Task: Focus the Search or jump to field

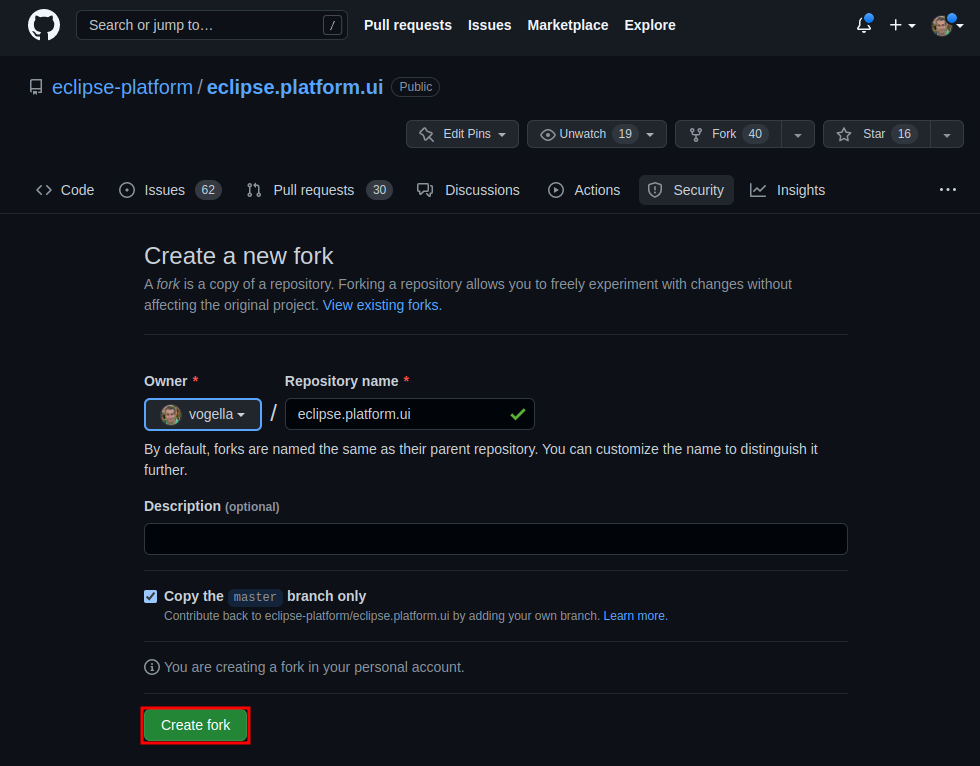Action: coord(211,25)
